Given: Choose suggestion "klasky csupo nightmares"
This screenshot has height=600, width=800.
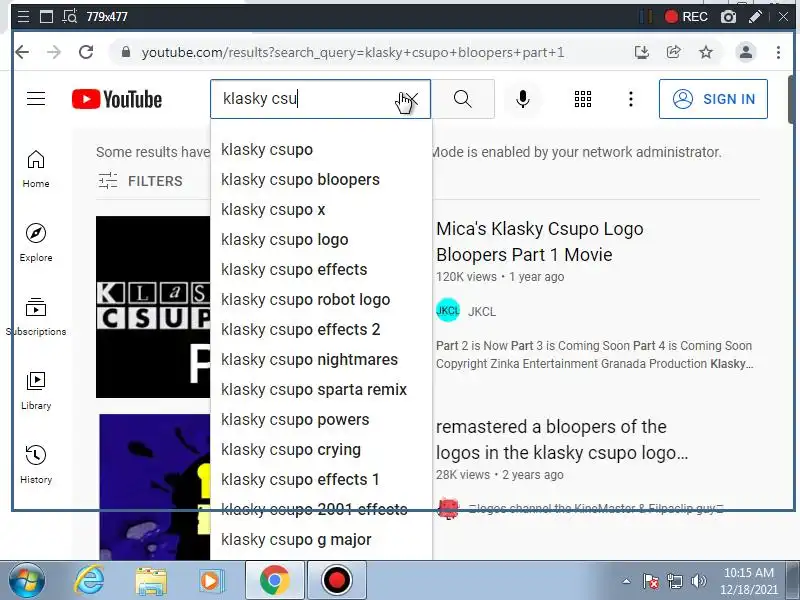Looking at the screenshot, I should [321, 360].
